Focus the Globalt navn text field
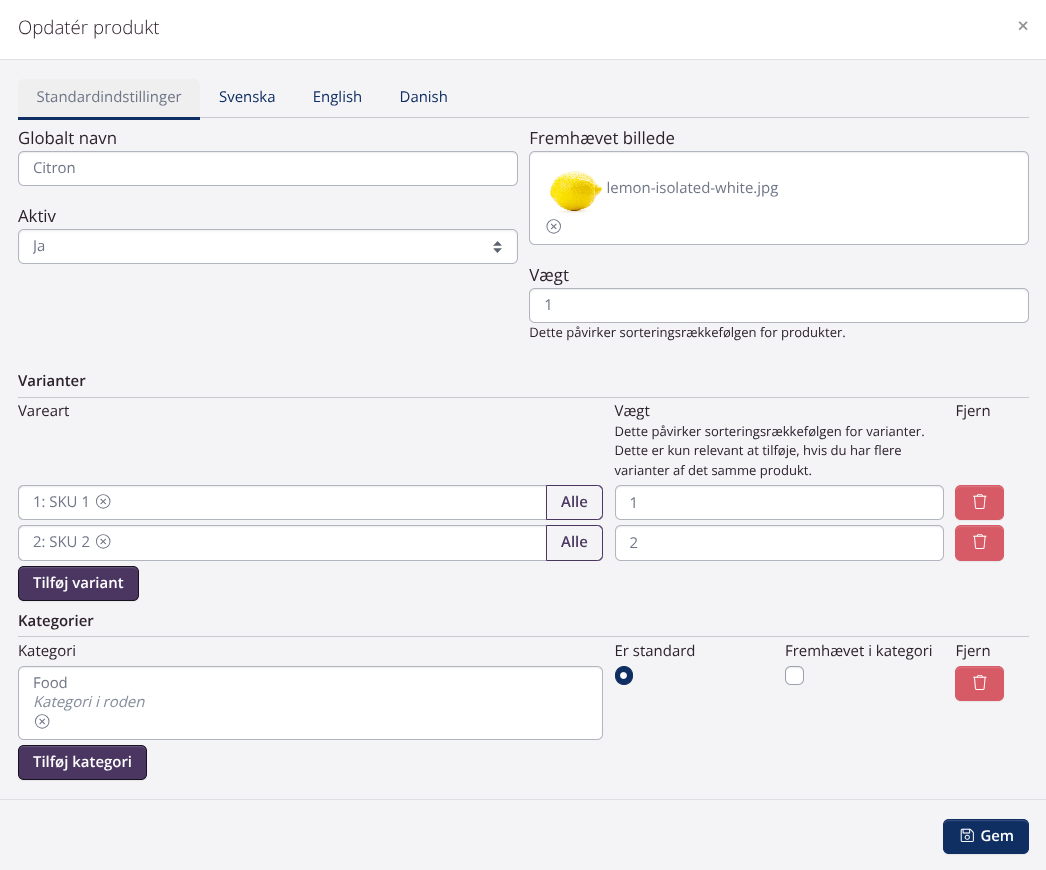Image resolution: width=1046 pixels, height=870 pixels. [268, 168]
